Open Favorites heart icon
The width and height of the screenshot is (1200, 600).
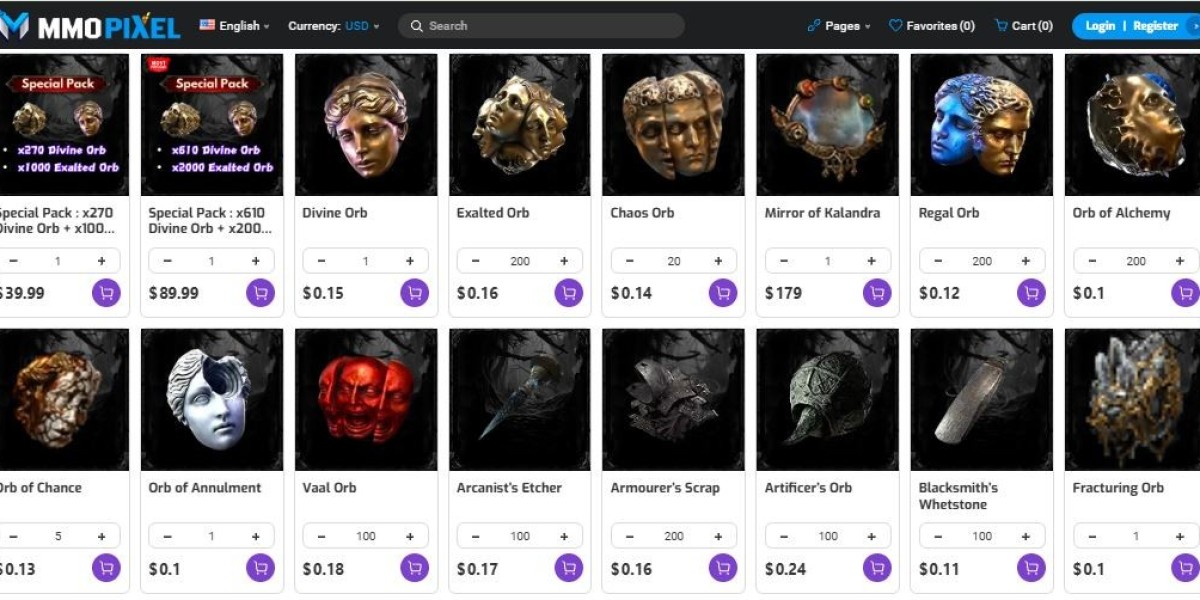[896, 26]
